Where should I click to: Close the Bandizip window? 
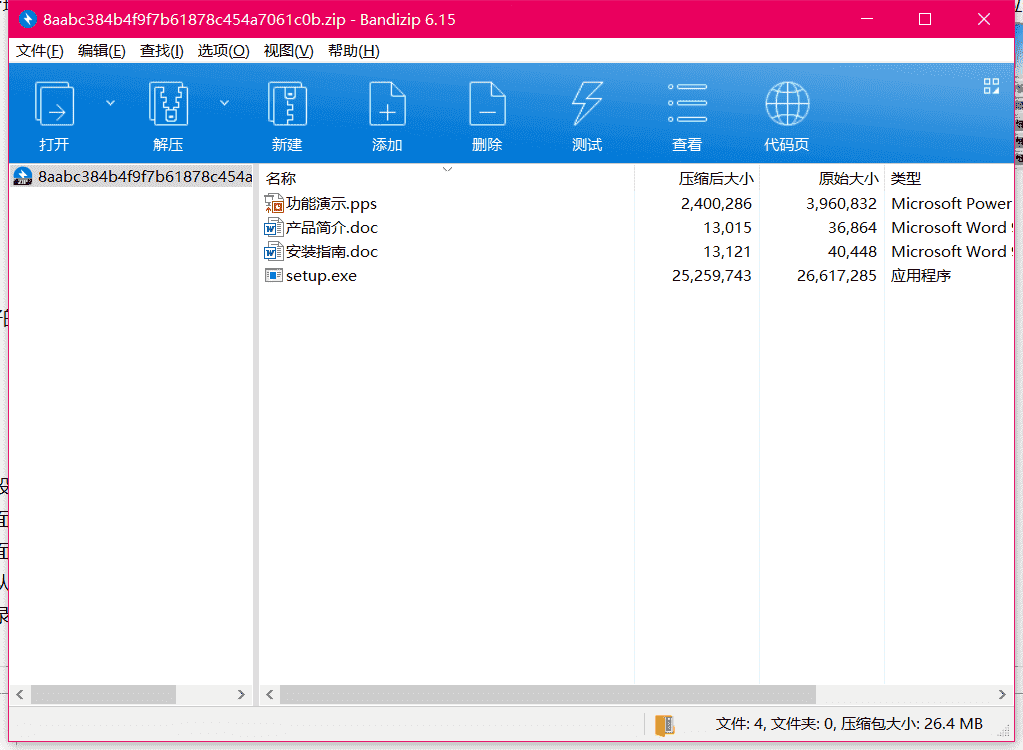(984, 20)
